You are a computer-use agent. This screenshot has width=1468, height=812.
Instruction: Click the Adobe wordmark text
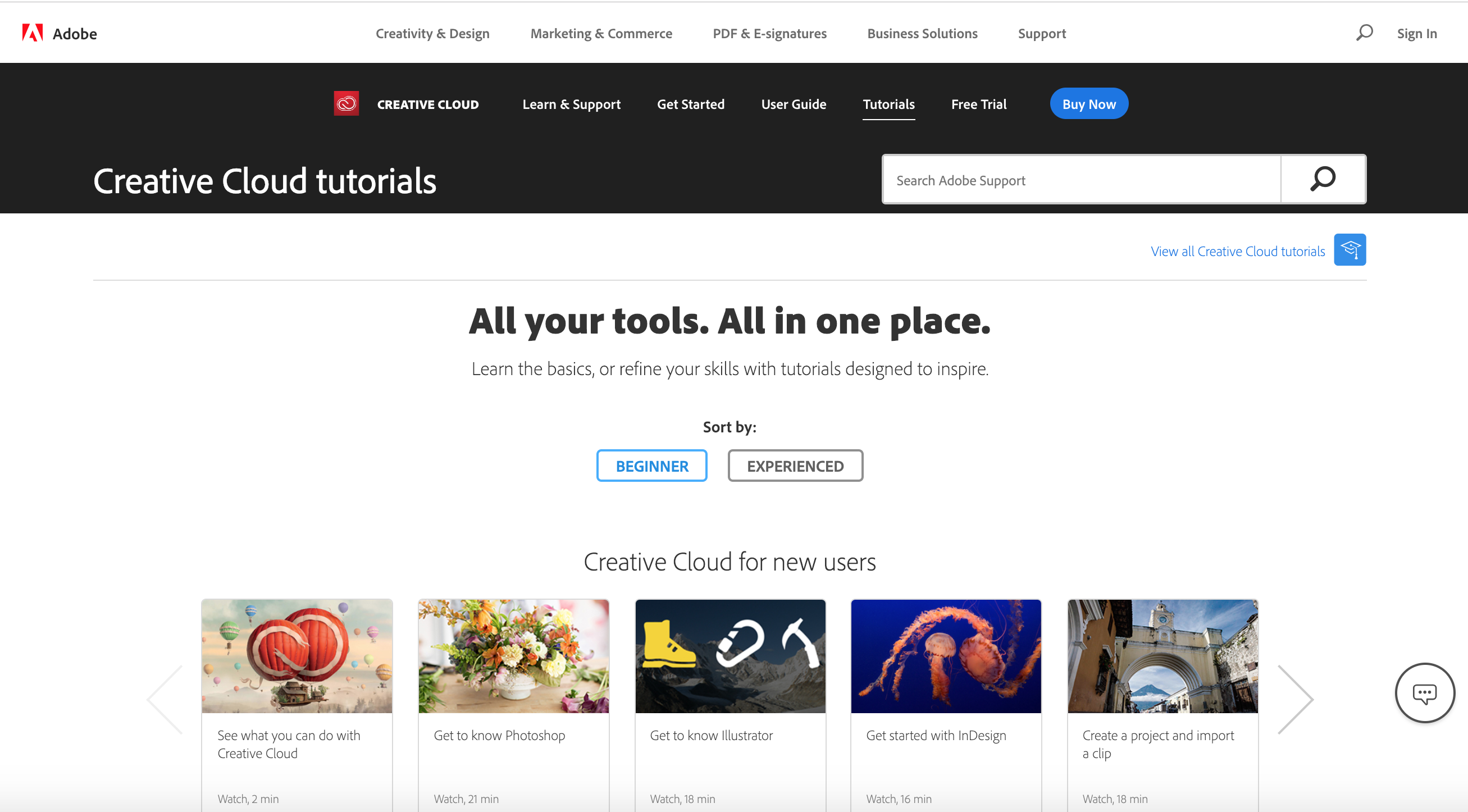coord(75,34)
